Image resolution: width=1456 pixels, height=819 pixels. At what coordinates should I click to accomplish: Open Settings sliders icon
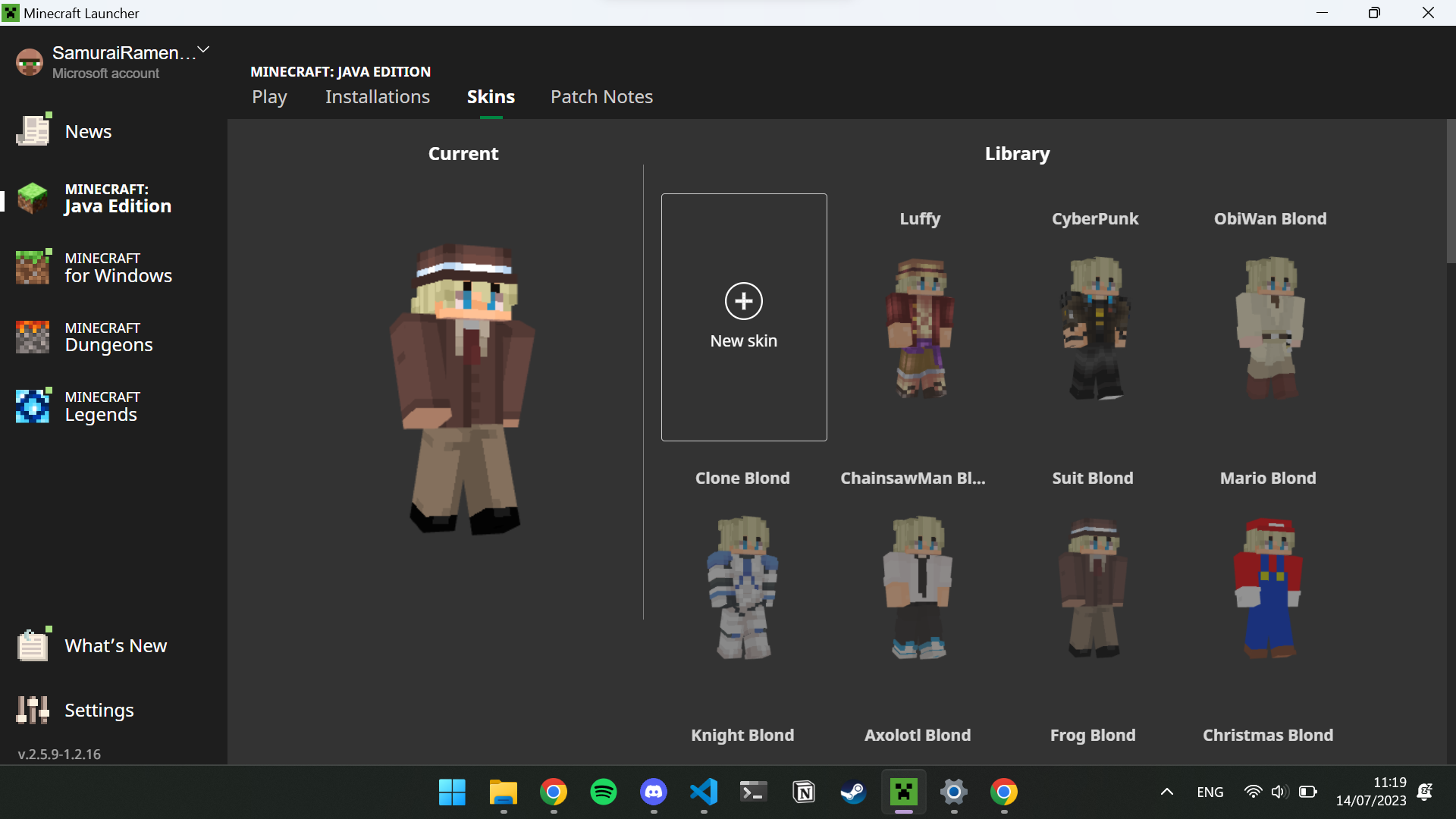33,710
